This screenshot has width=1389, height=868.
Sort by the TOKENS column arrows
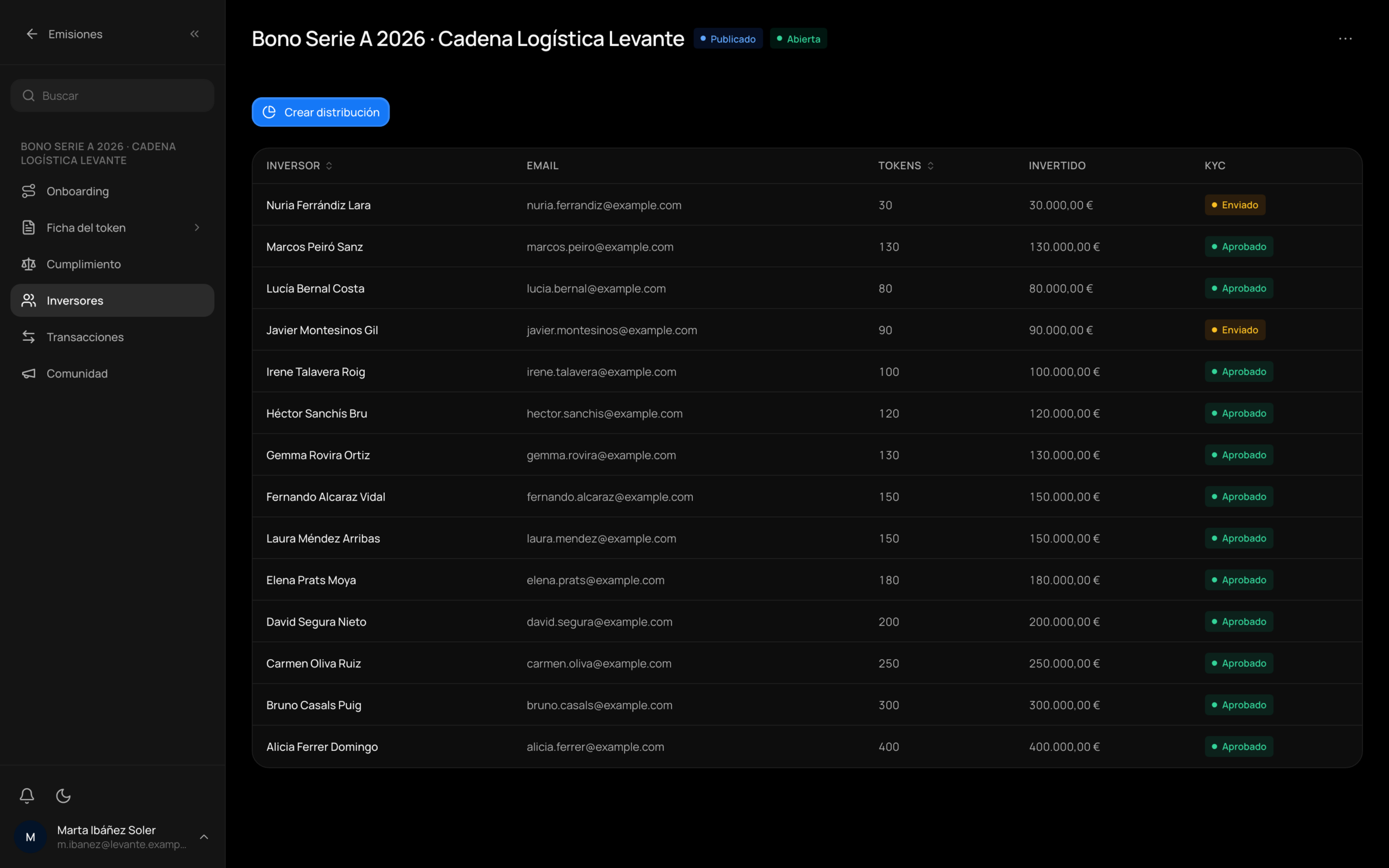coord(931,165)
